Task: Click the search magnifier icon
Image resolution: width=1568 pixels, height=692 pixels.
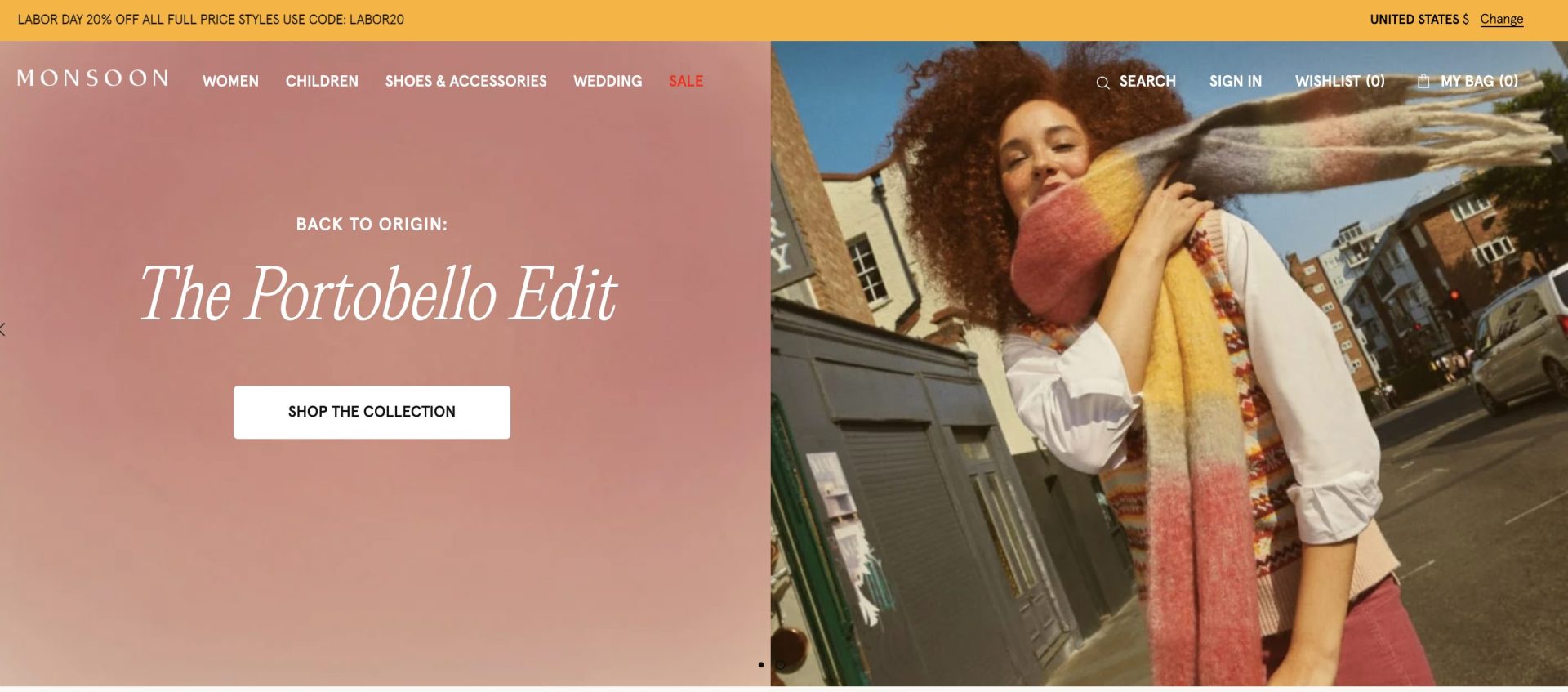Action: click(x=1102, y=83)
